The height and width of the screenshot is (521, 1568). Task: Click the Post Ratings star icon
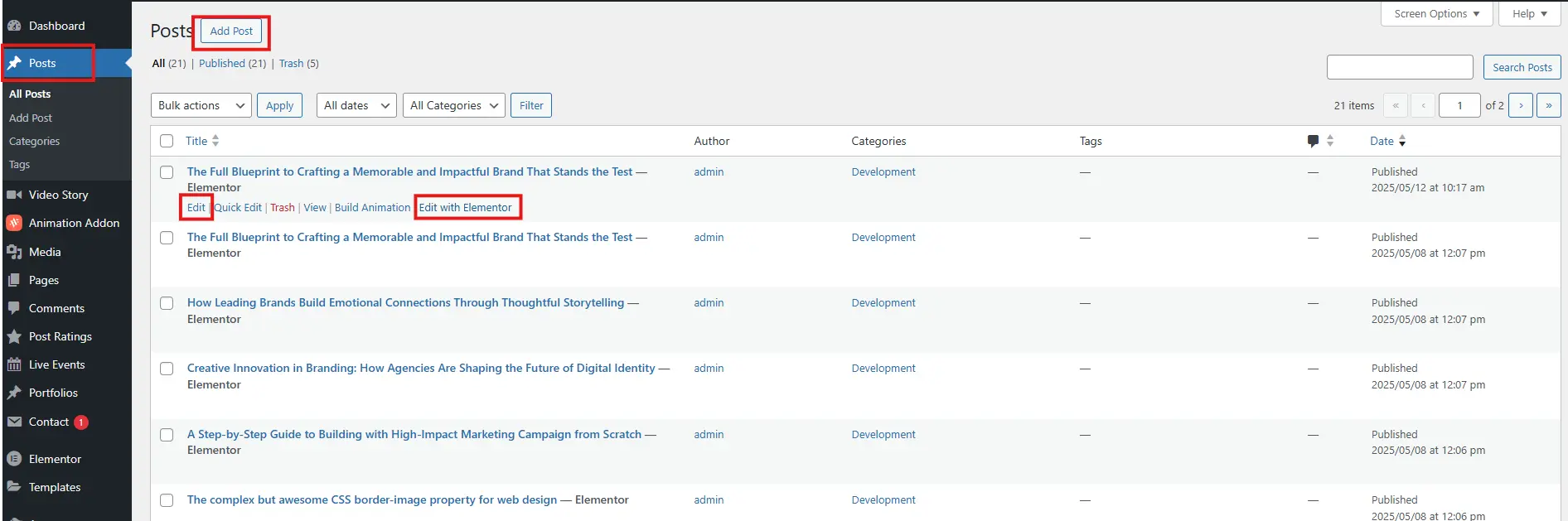tap(14, 336)
